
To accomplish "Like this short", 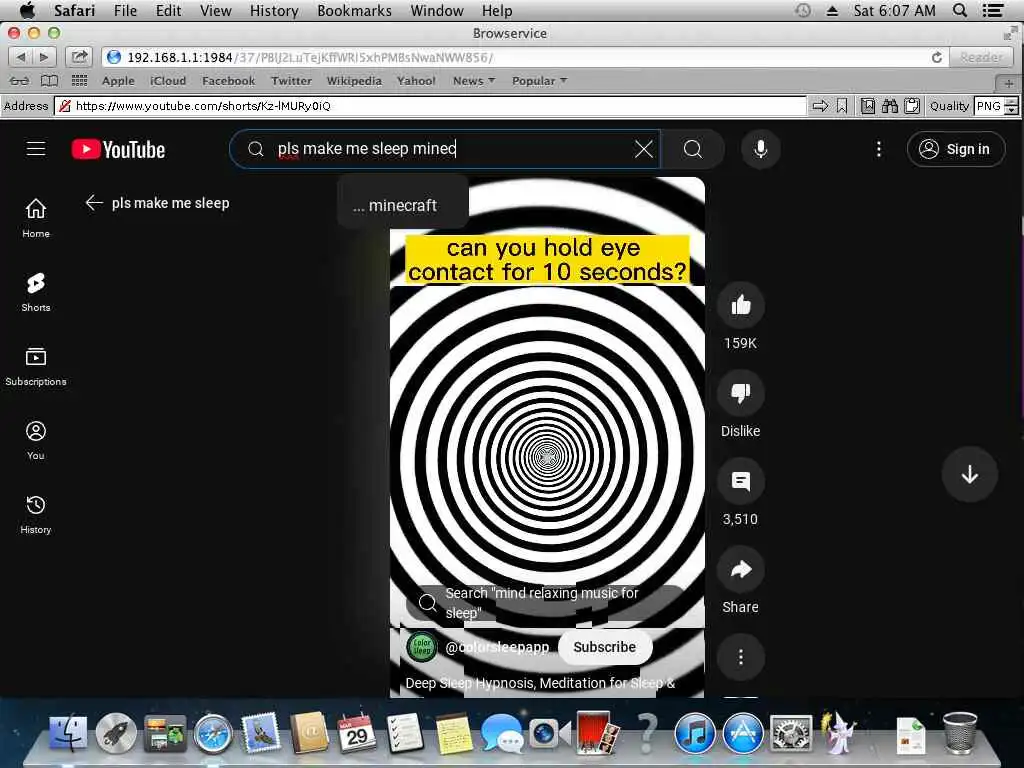I will (741, 305).
